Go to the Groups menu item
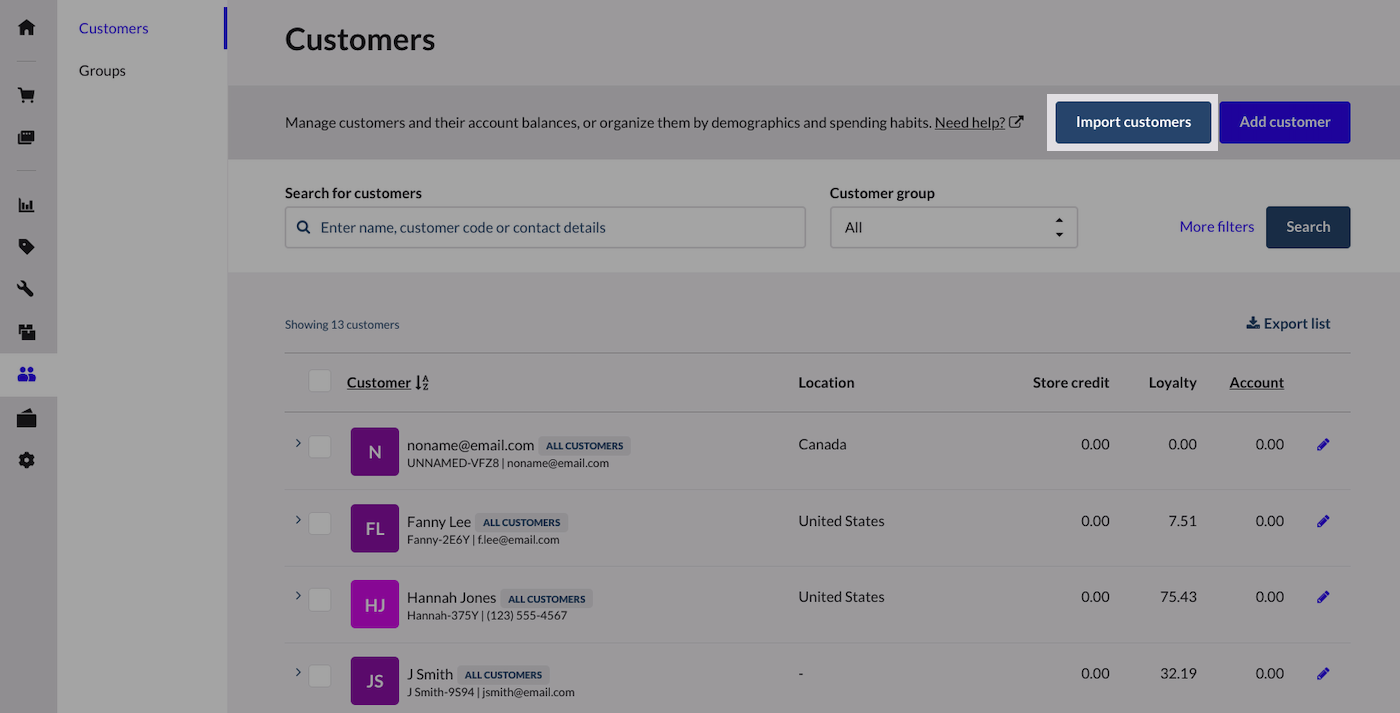Viewport: 1400px width, 713px height. tap(102, 71)
